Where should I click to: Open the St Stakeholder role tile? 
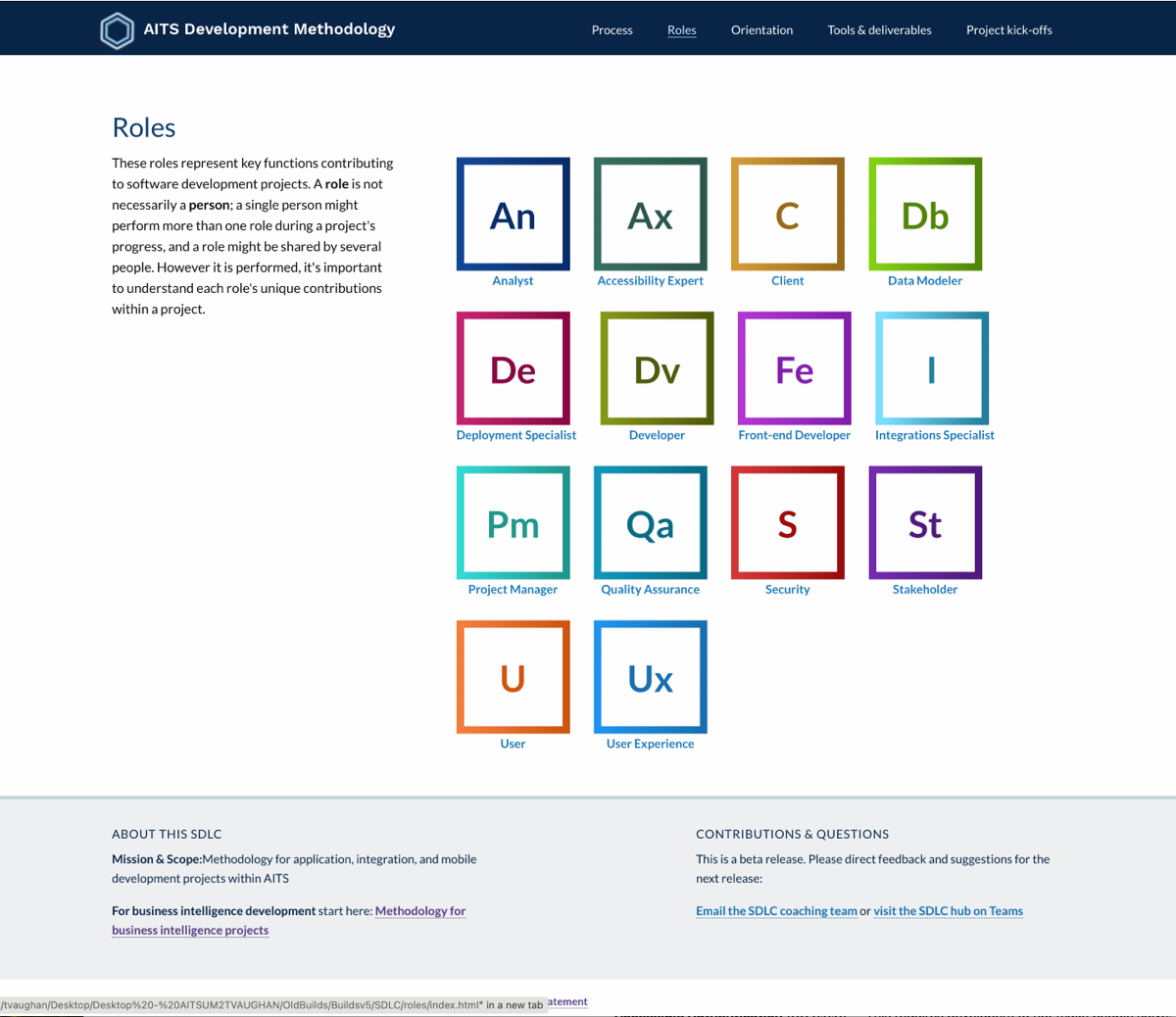[925, 522]
